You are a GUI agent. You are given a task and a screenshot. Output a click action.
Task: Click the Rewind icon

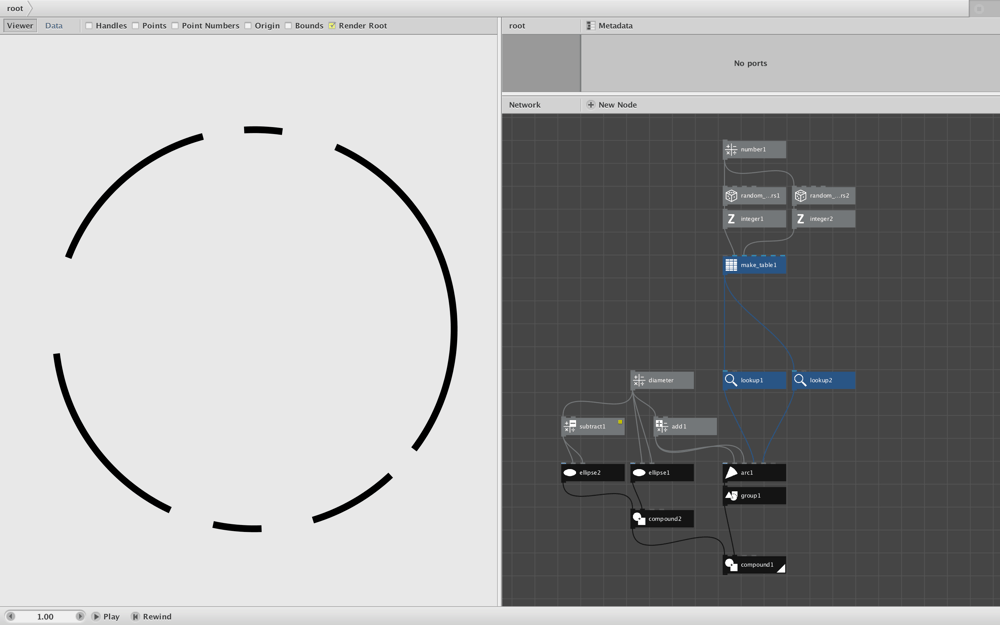click(x=135, y=617)
